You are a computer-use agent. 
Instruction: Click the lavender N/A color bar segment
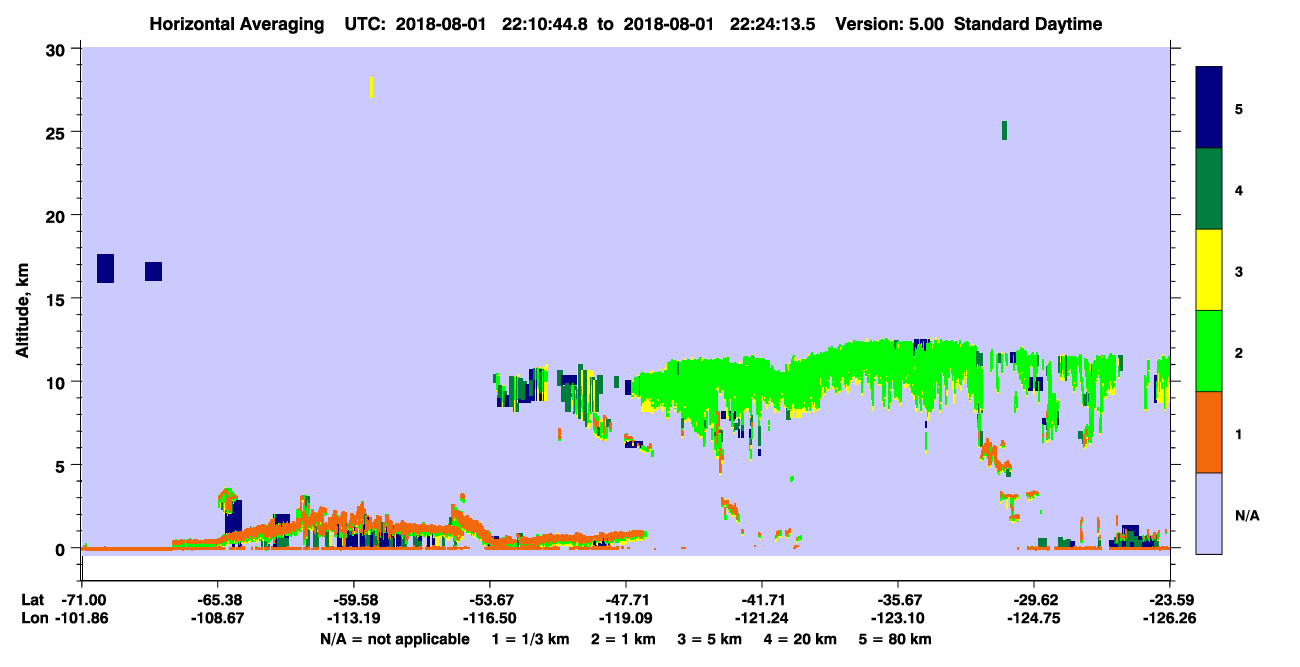tap(1209, 512)
